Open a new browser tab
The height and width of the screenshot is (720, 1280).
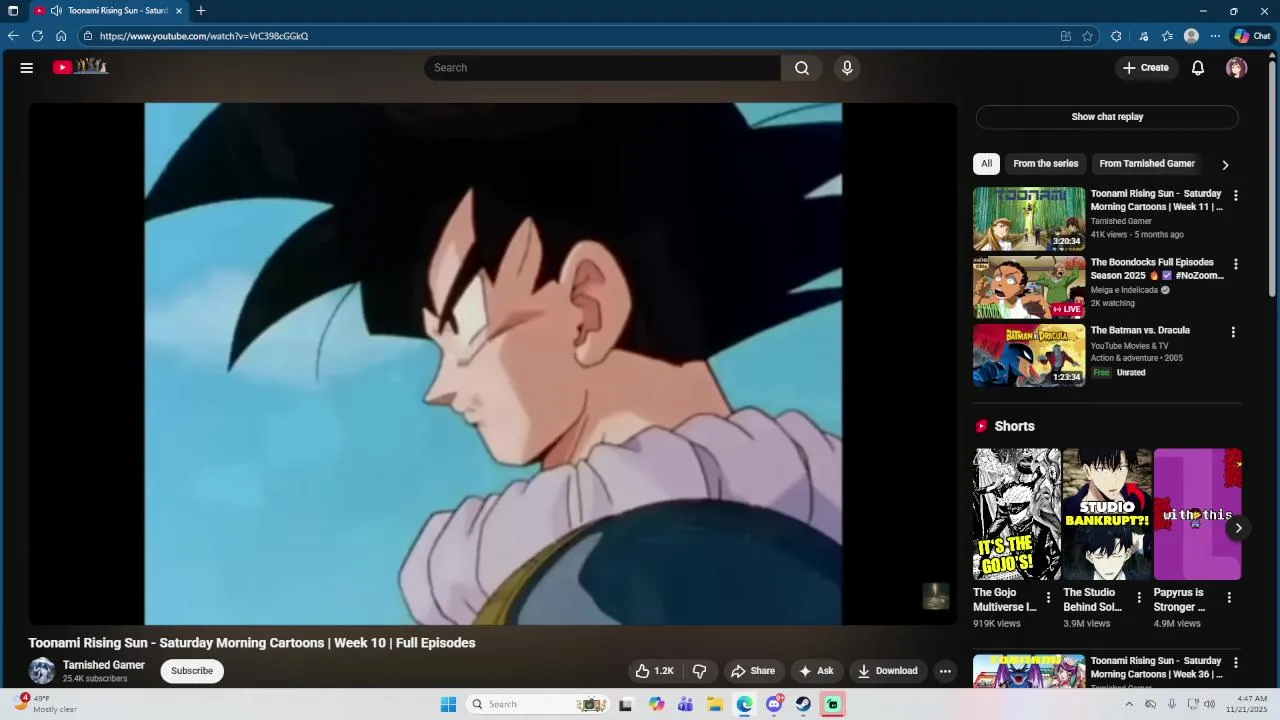point(201,11)
